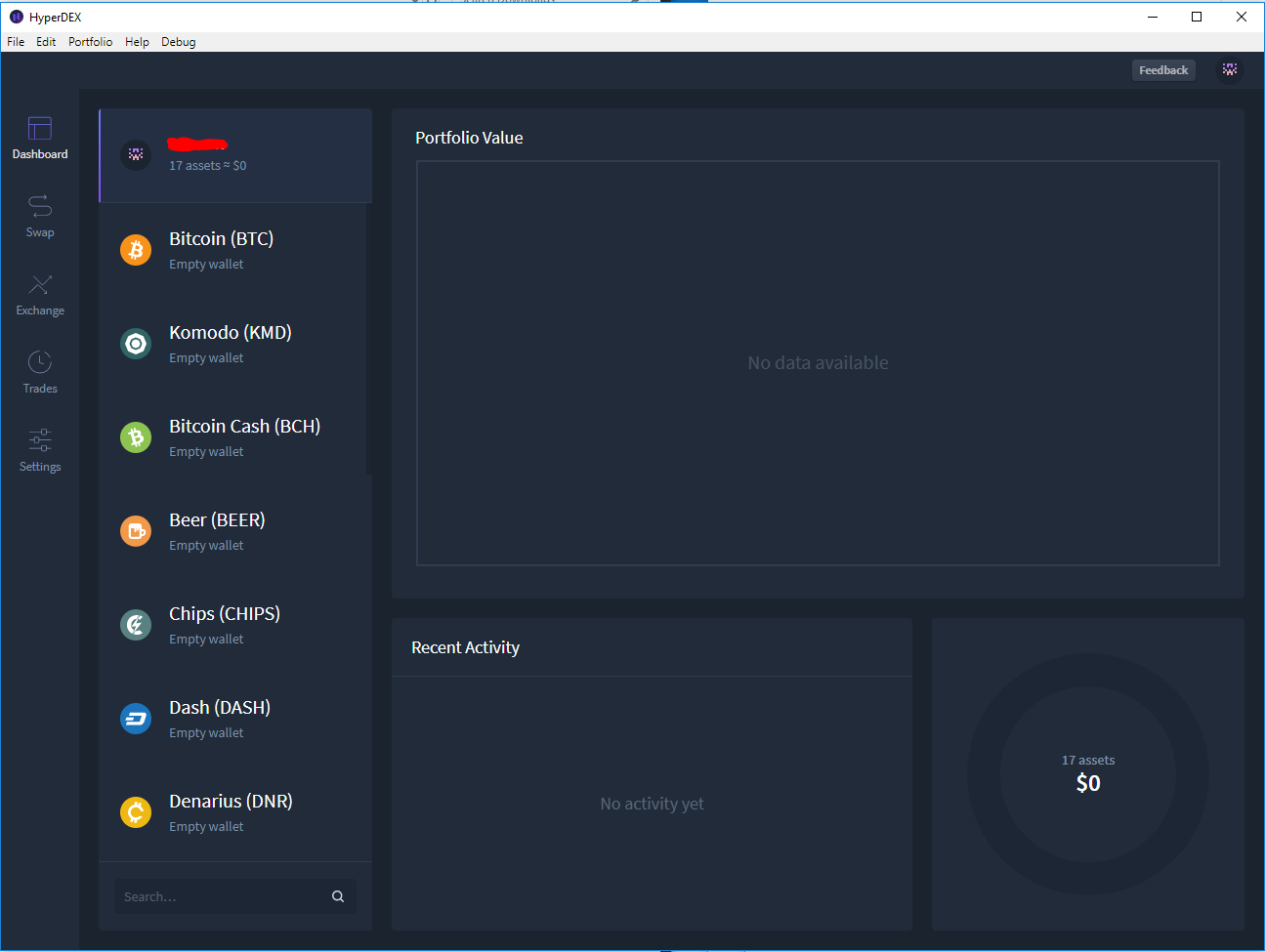Open the Debug menu
The width and height of the screenshot is (1265, 952).
(x=179, y=42)
